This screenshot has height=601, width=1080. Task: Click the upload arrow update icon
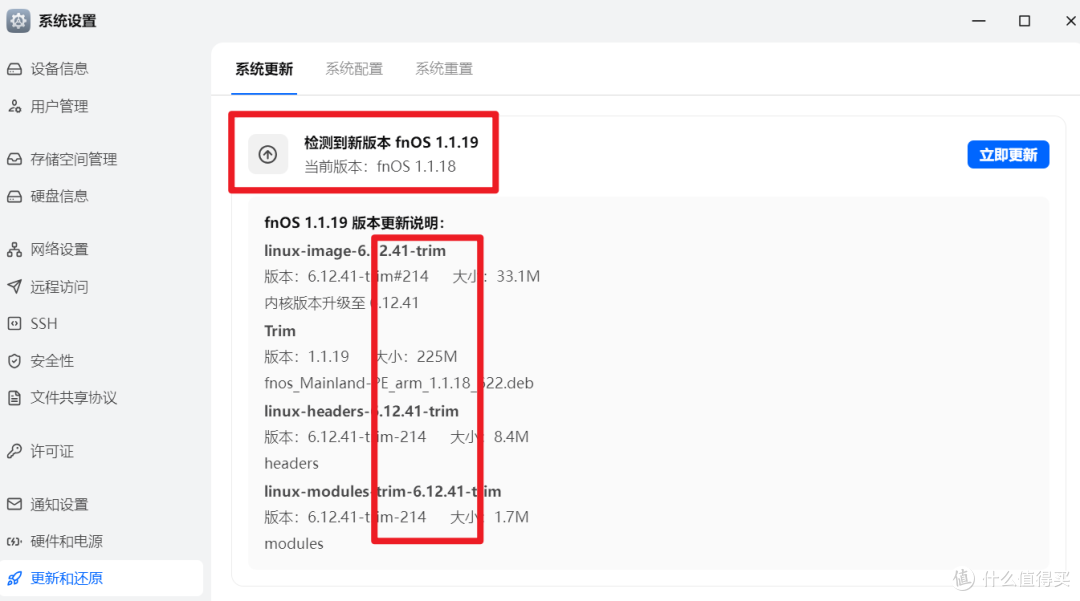point(268,154)
